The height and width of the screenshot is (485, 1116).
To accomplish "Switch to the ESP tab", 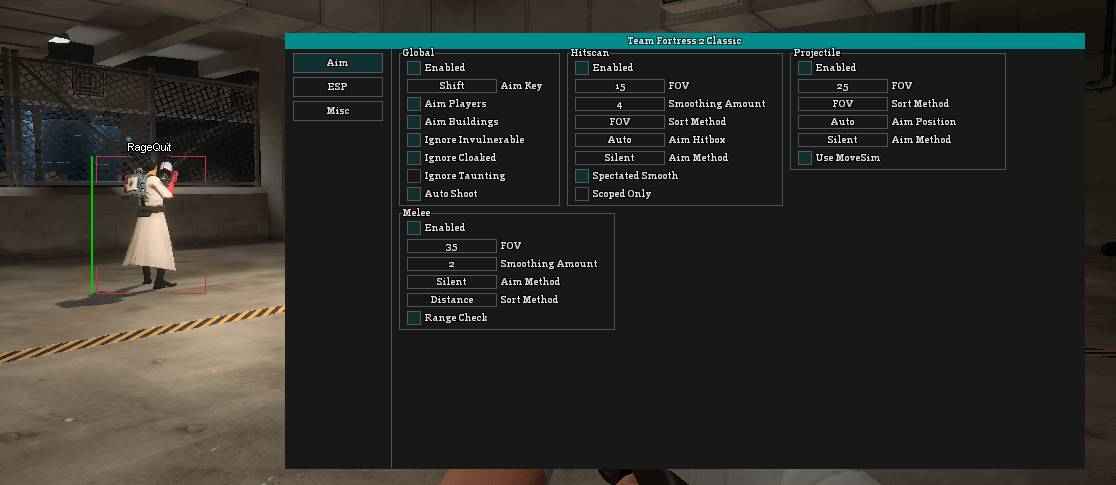I will (x=337, y=87).
